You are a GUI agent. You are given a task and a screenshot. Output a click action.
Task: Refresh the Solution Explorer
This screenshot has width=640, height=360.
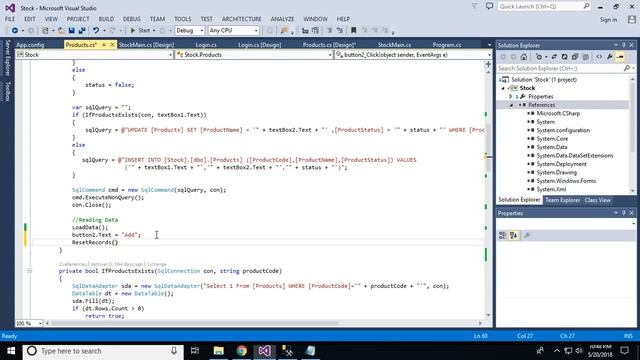coord(564,57)
